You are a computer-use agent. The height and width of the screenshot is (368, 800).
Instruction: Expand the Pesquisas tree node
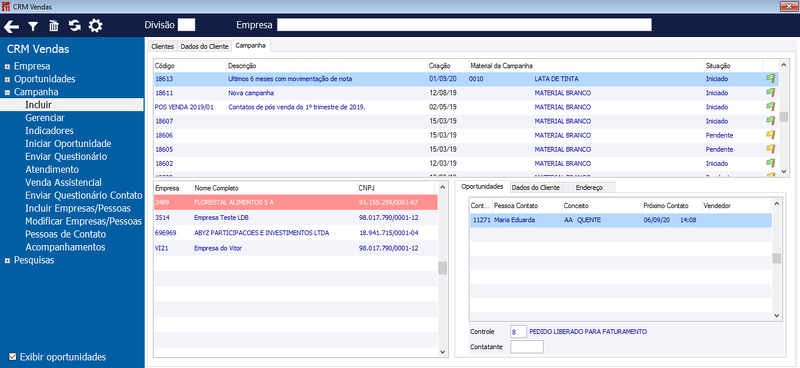click(7, 260)
